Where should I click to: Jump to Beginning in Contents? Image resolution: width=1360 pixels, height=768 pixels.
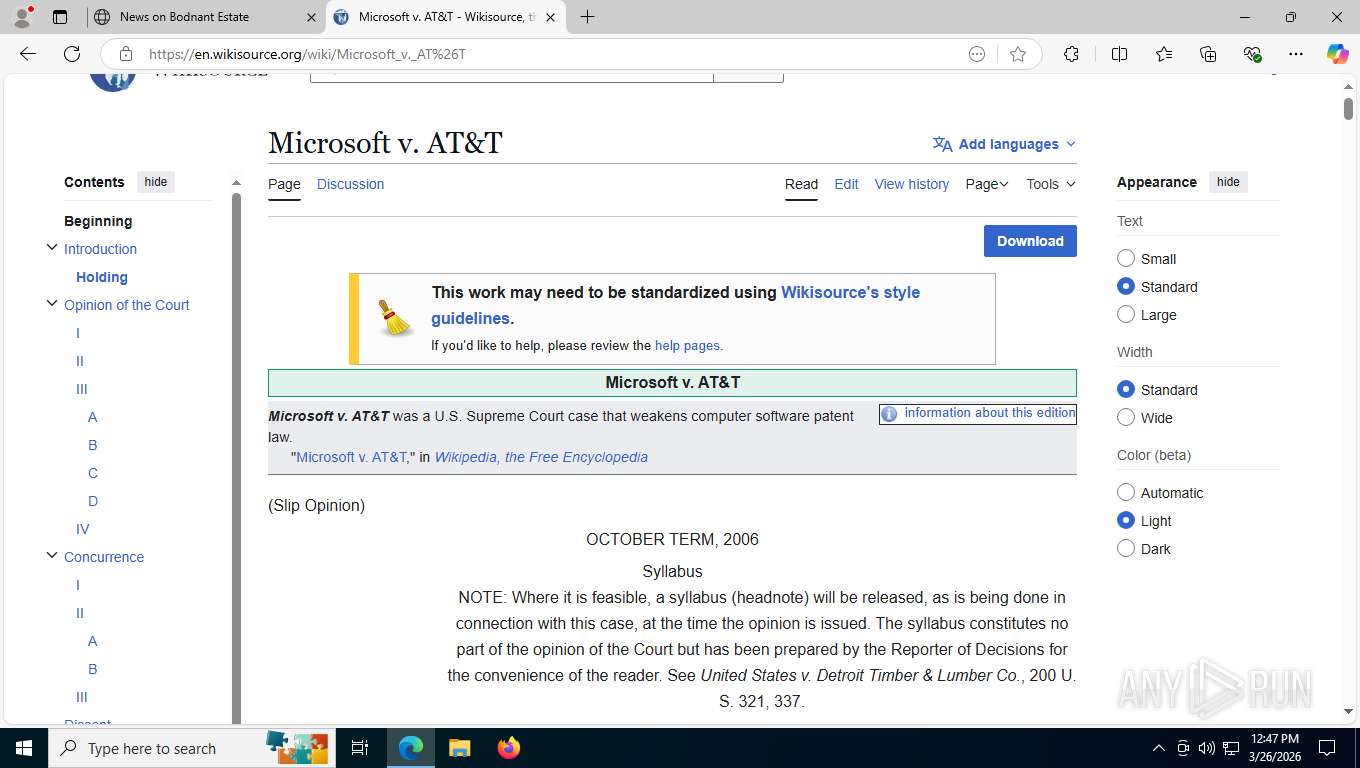[x=98, y=221]
